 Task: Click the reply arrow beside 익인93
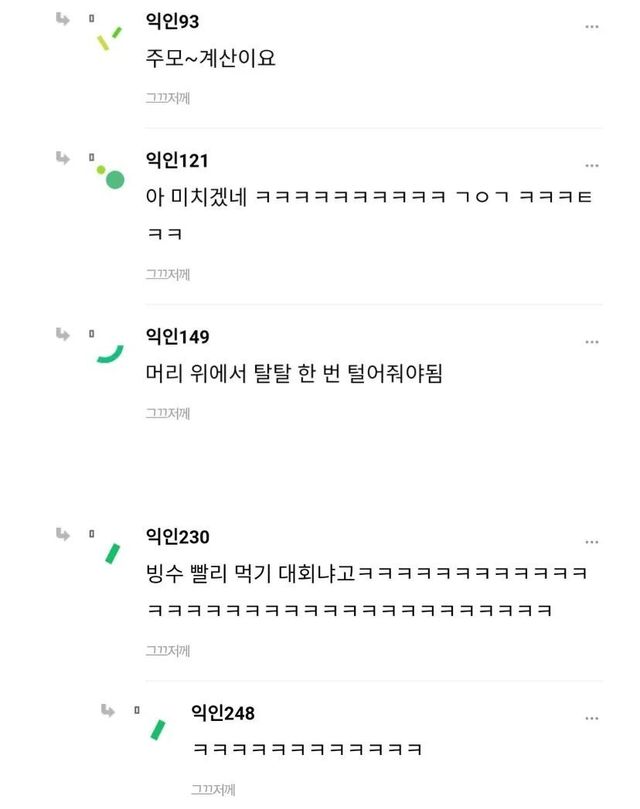pyautogui.click(x=62, y=19)
